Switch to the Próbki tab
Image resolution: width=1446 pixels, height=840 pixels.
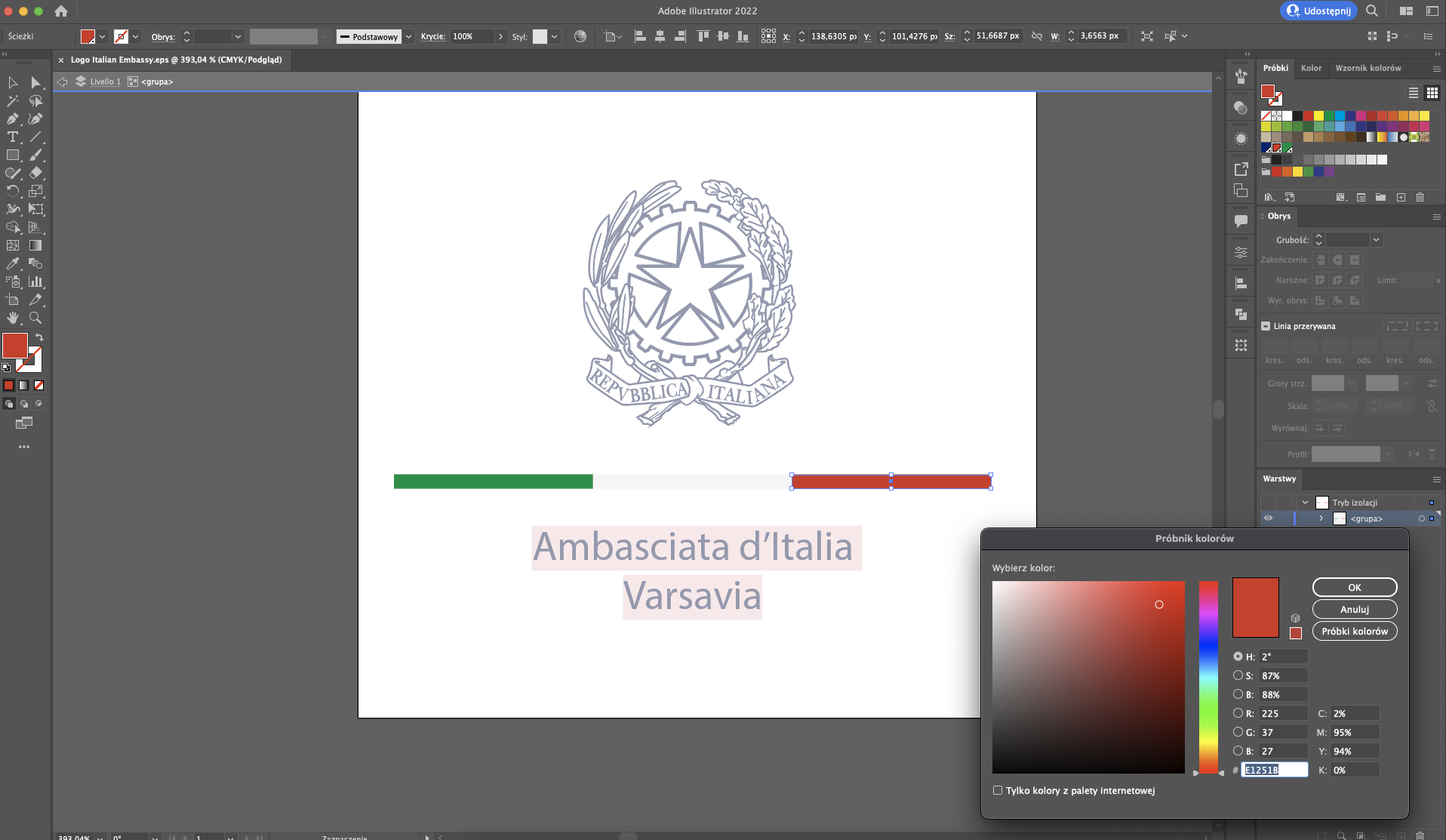(x=1275, y=68)
